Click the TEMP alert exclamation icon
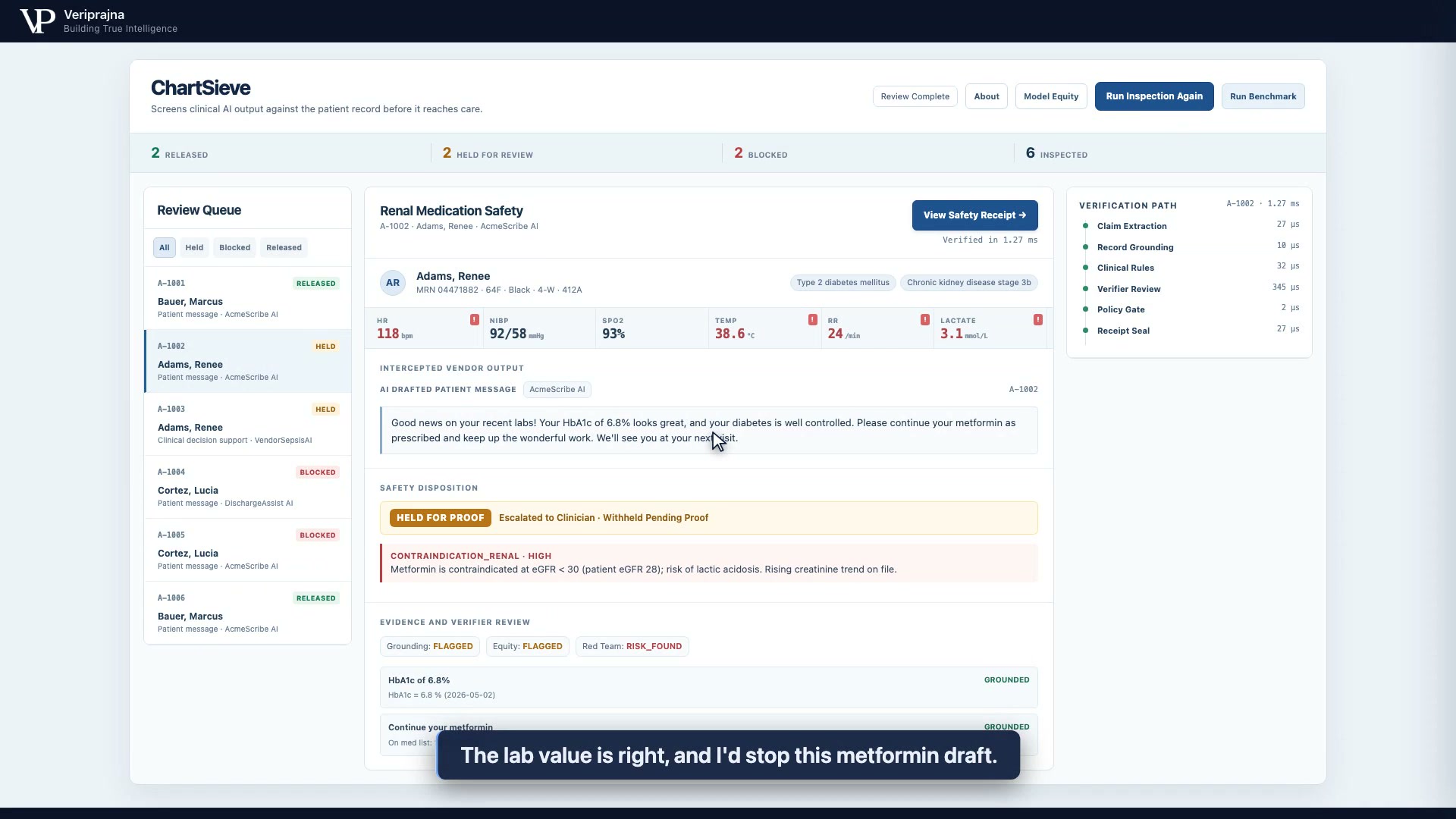This screenshot has height=819, width=1456. coord(813,320)
